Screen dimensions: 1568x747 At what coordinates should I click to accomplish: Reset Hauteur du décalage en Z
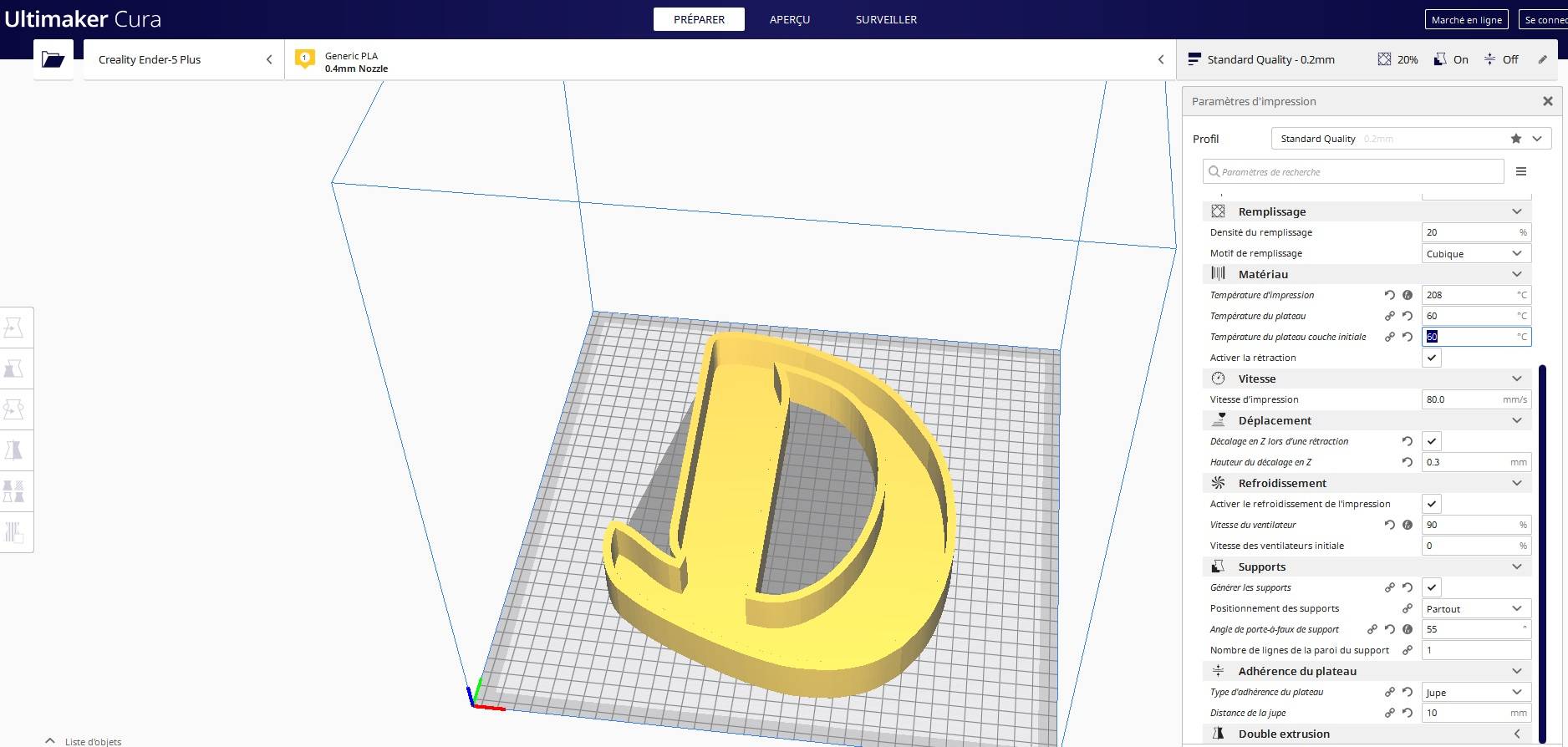coord(1408,462)
